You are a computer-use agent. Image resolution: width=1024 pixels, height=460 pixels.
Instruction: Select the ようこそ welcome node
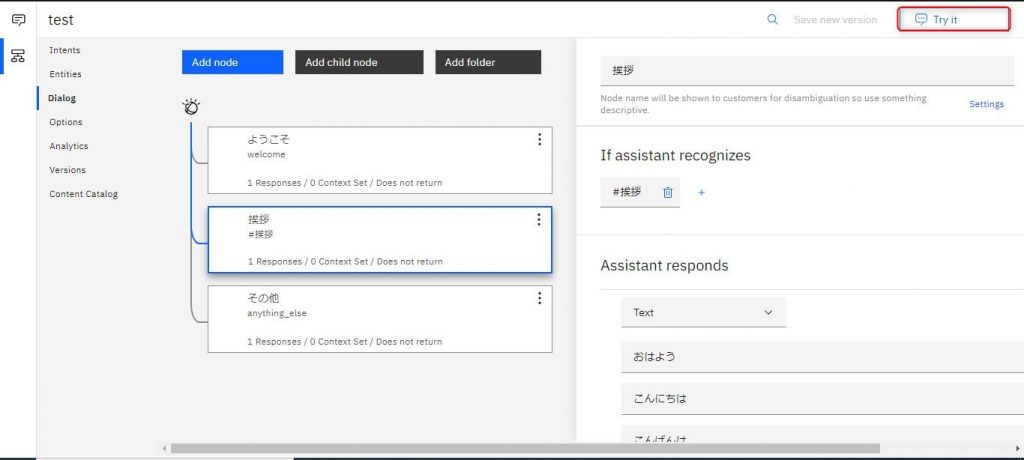(x=380, y=160)
